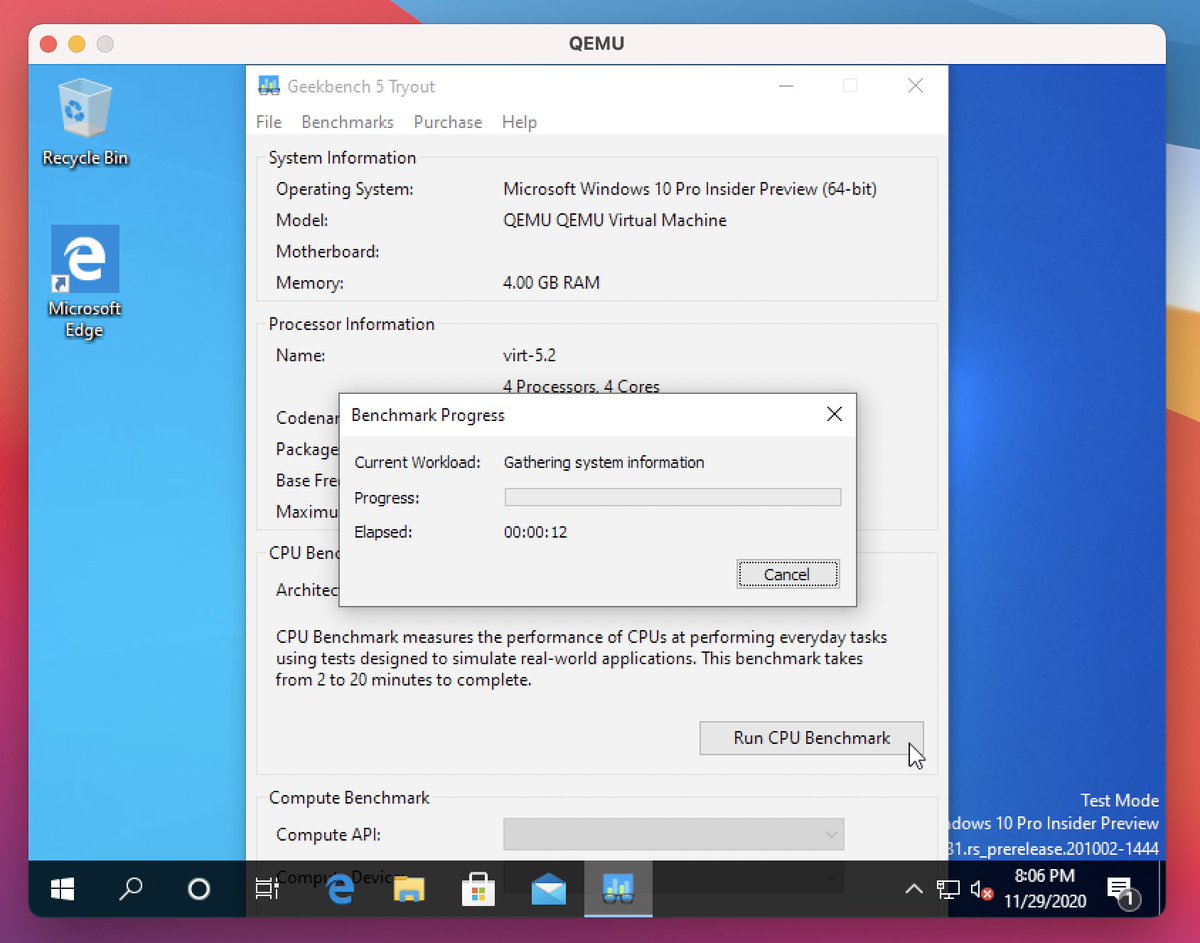This screenshot has width=1200, height=943.
Task: Click the 'Test Mode' desktop text
Action: click(x=1120, y=801)
